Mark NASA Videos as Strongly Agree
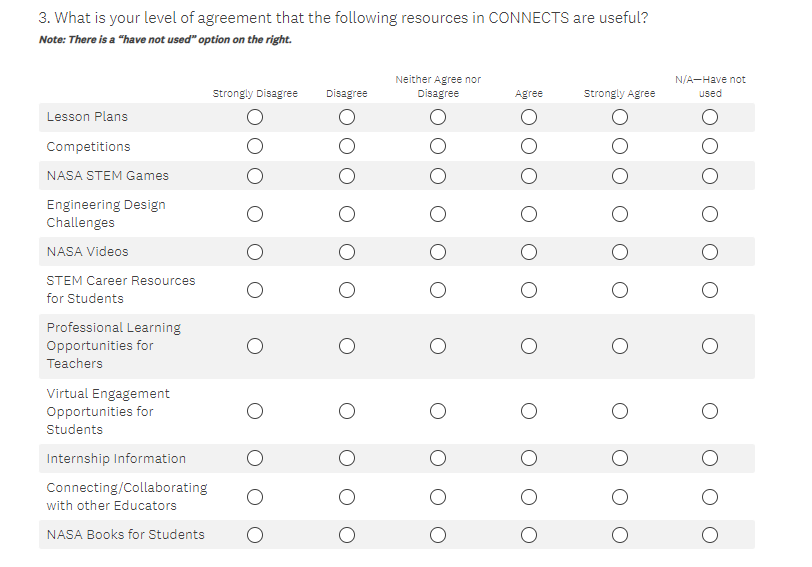The image size is (812, 567). (x=620, y=252)
